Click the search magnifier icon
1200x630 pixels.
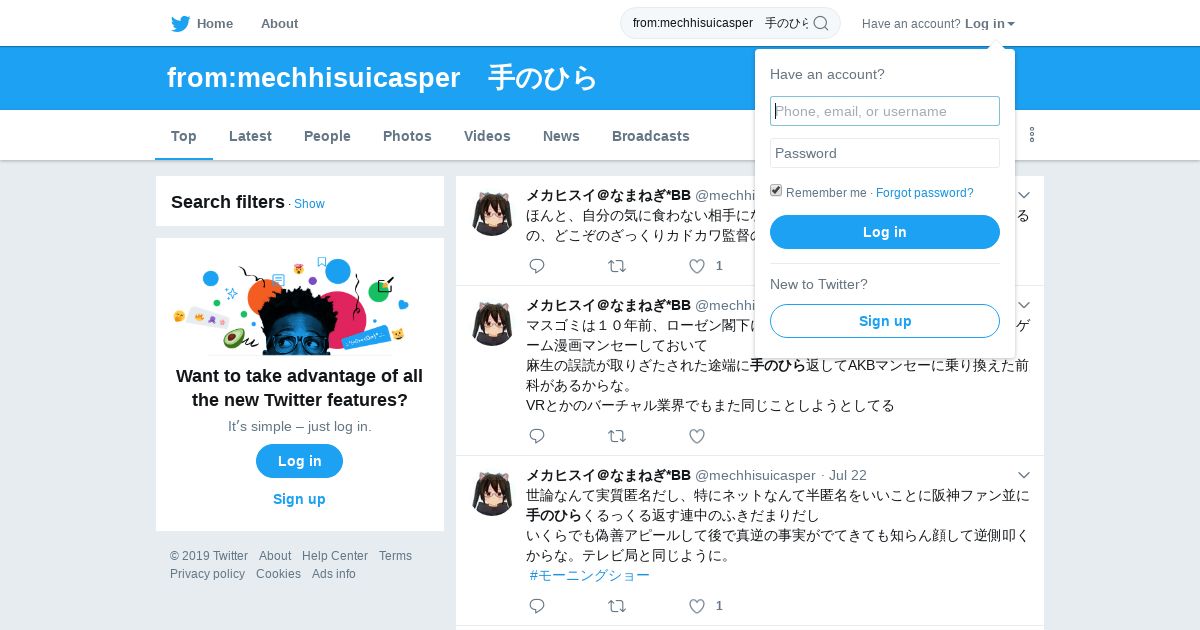pyautogui.click(x=821, y=23)
